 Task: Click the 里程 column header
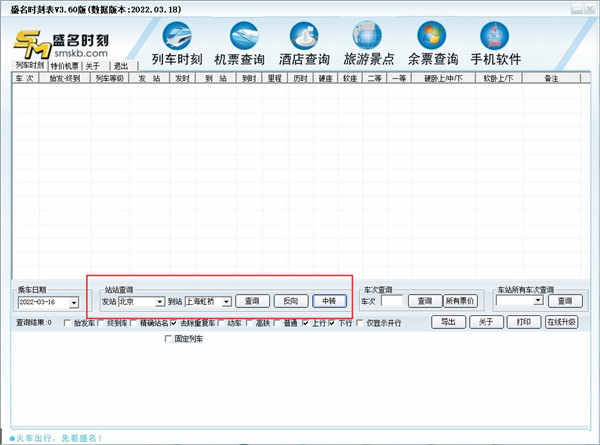pyautogui.click(x=275, y=78)
